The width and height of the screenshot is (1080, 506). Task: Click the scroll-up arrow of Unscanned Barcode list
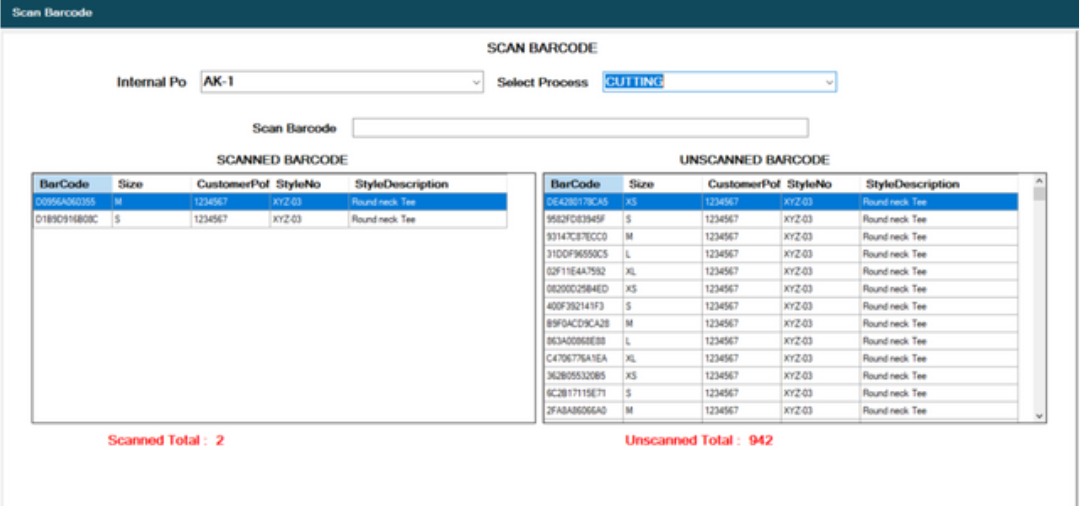coord(1039,180)
